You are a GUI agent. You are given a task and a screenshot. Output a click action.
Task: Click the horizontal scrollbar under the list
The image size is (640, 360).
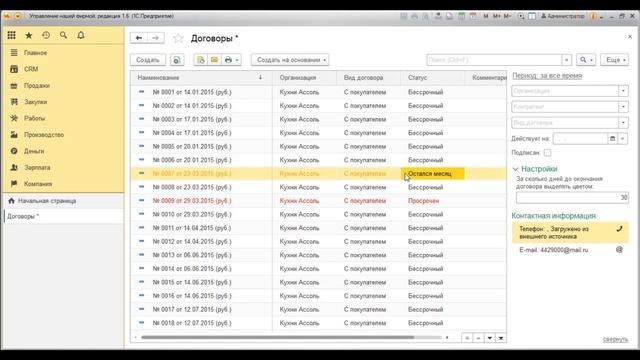[x=278, y=338]
